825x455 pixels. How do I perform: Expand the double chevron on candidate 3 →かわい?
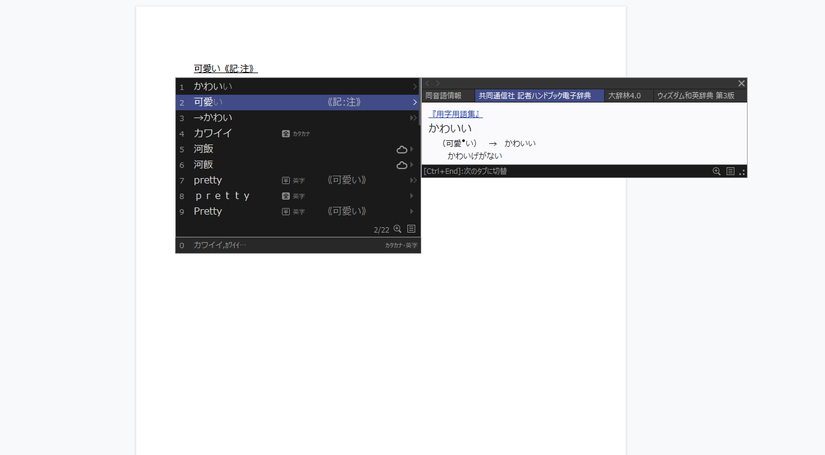[413, 118]
